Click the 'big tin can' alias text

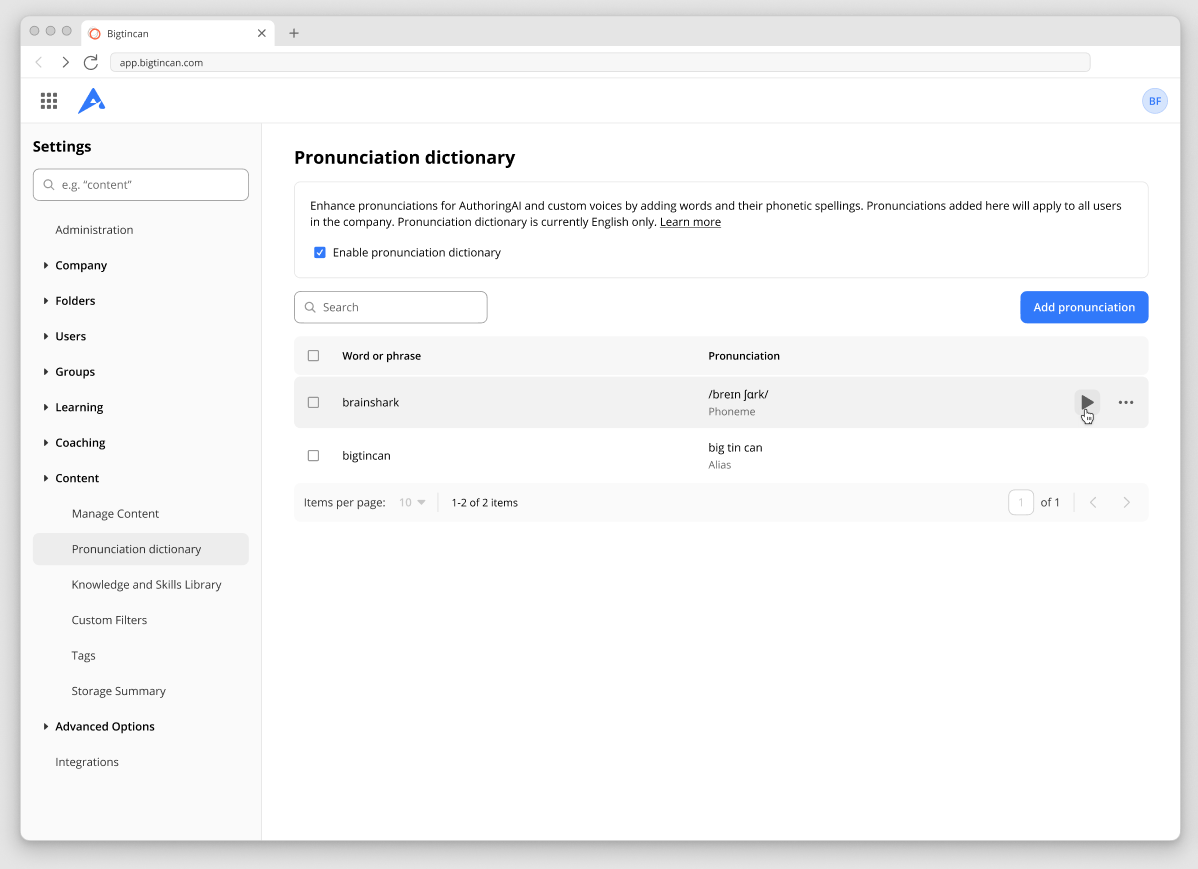[735, 448]
